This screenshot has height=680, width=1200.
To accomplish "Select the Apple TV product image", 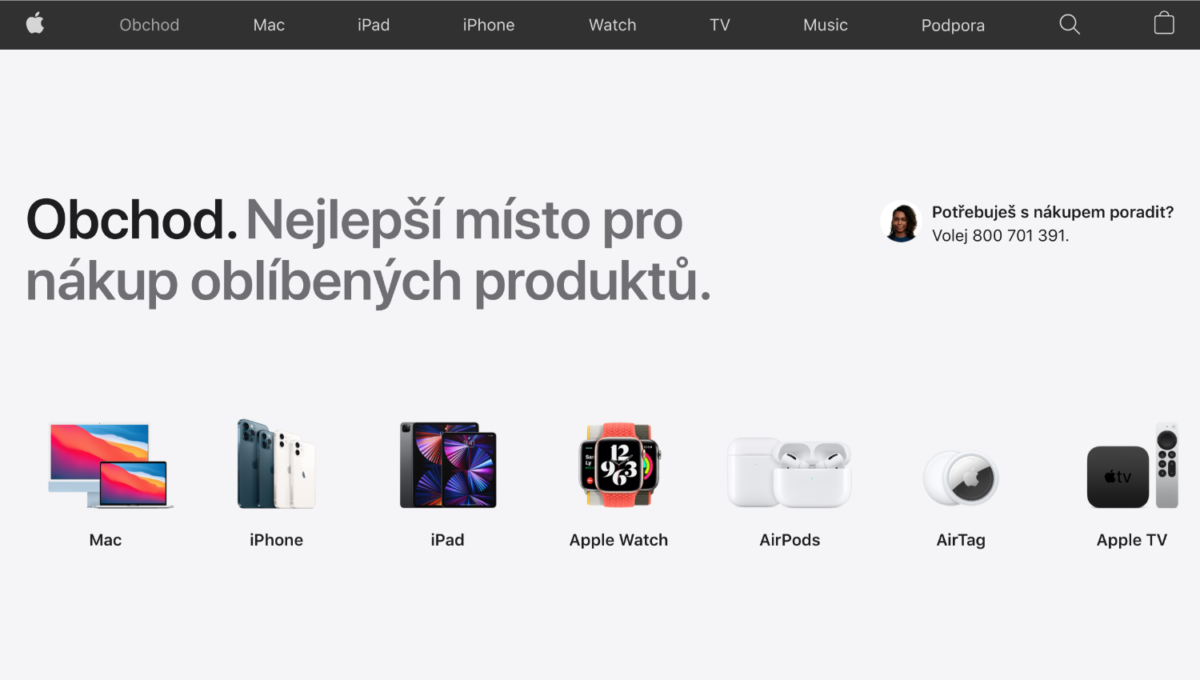I will click(x=1132, y=466).
